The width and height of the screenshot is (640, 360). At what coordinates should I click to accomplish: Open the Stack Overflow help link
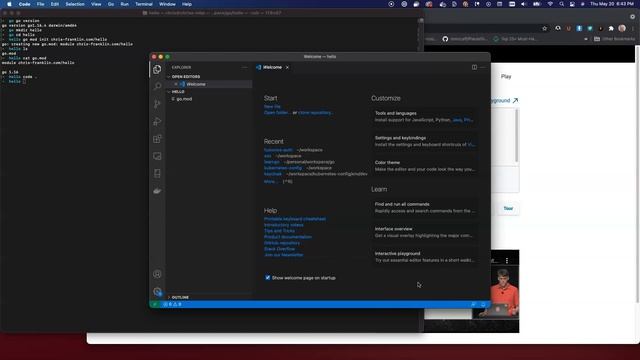[280, 249]
